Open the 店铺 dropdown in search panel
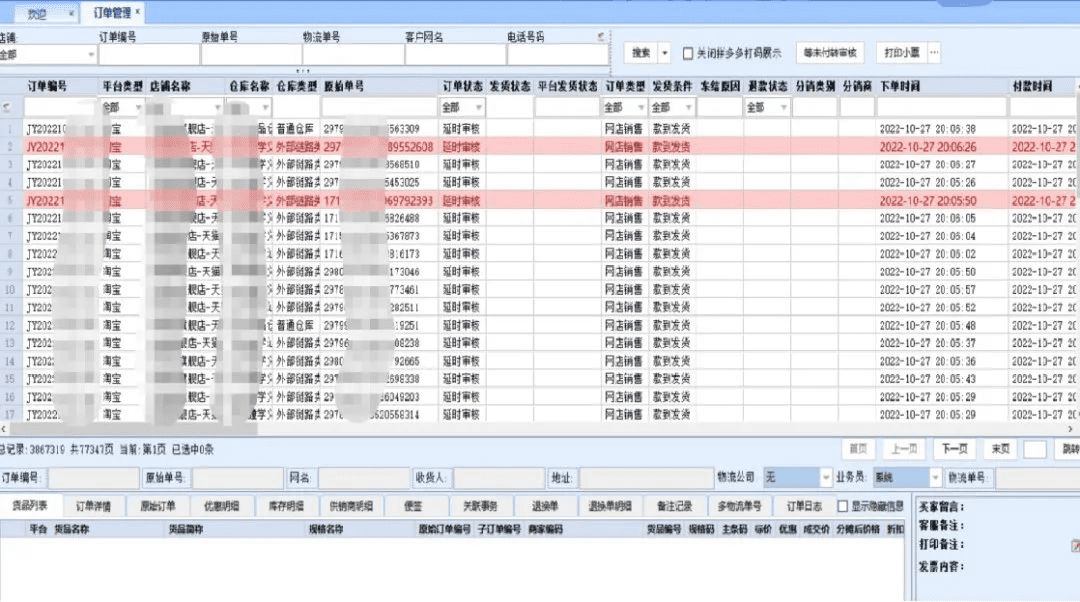Viewport: 1080px width, 602px height. tap(91, 54)
